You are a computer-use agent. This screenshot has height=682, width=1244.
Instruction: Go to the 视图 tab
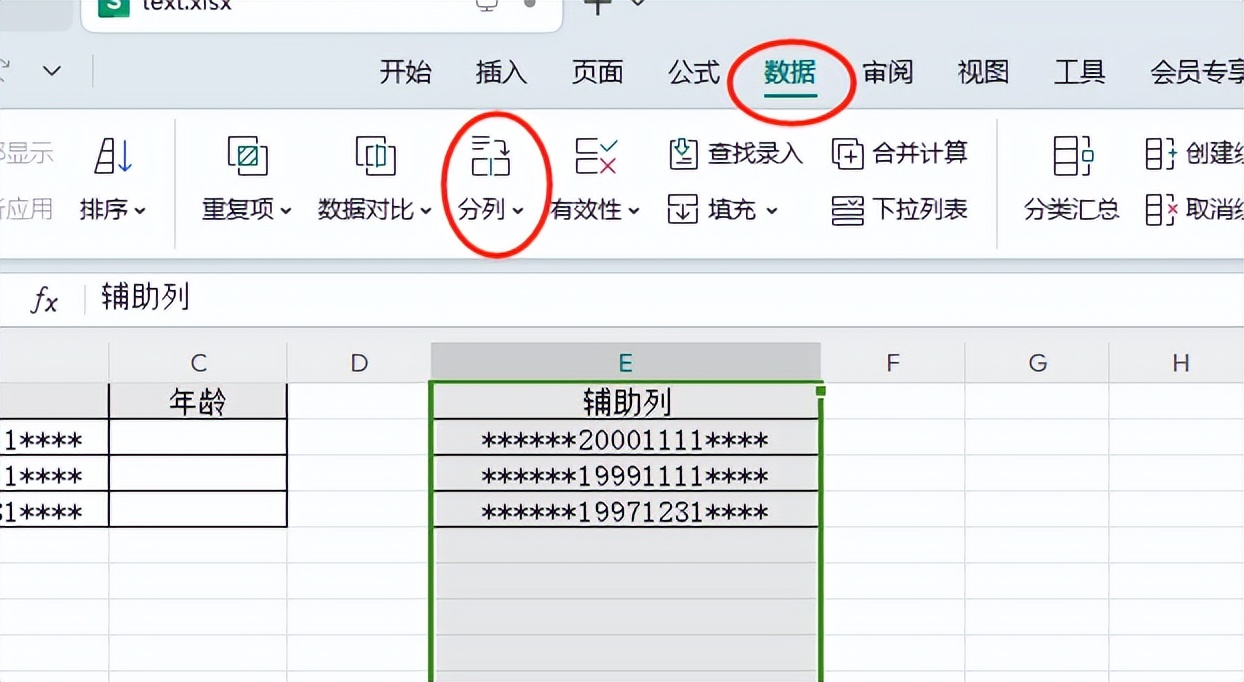coord(983,72)
